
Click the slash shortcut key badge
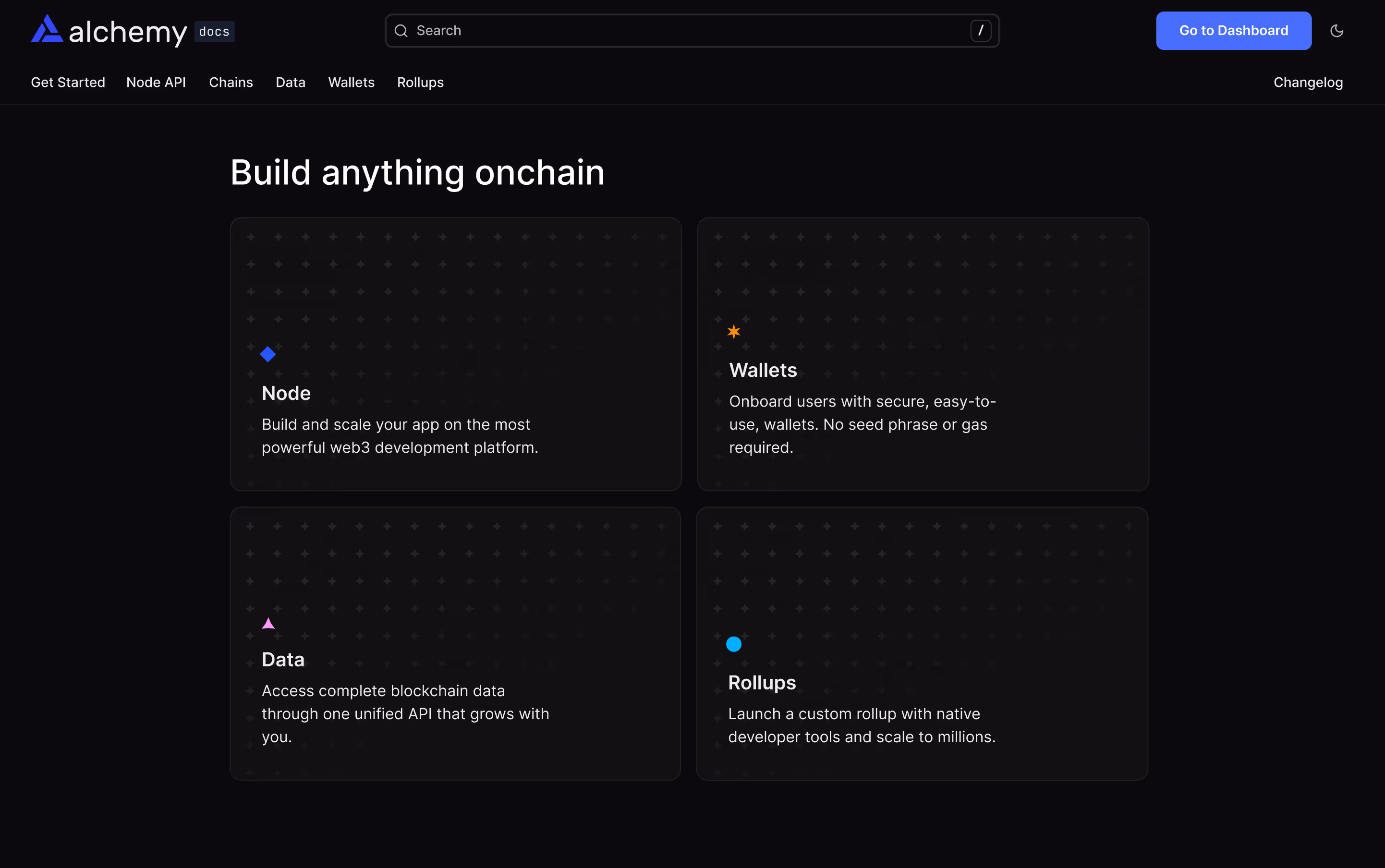980,31
